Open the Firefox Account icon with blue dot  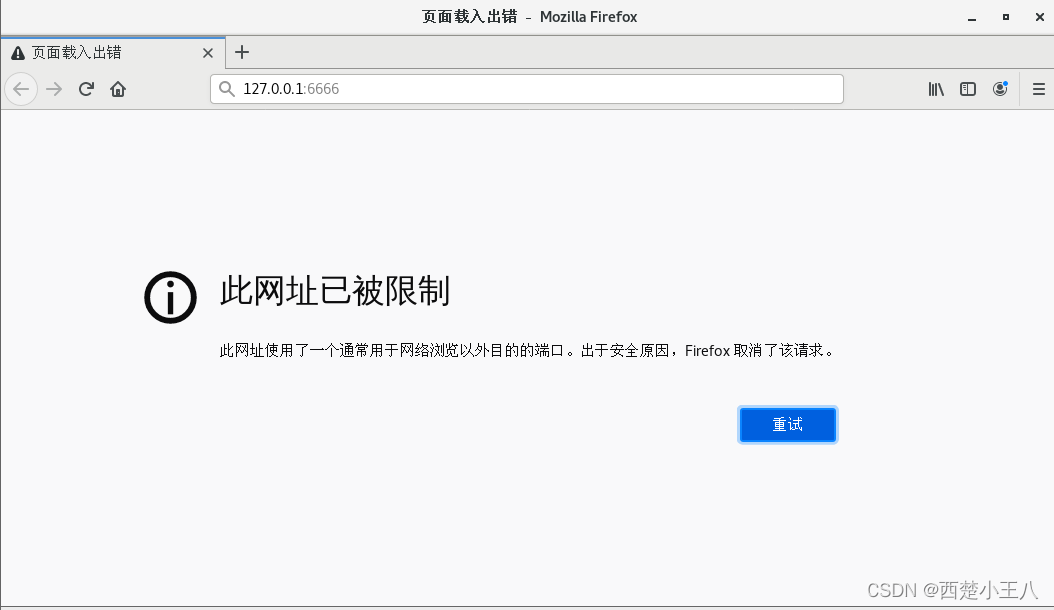tap(1000, 89)
